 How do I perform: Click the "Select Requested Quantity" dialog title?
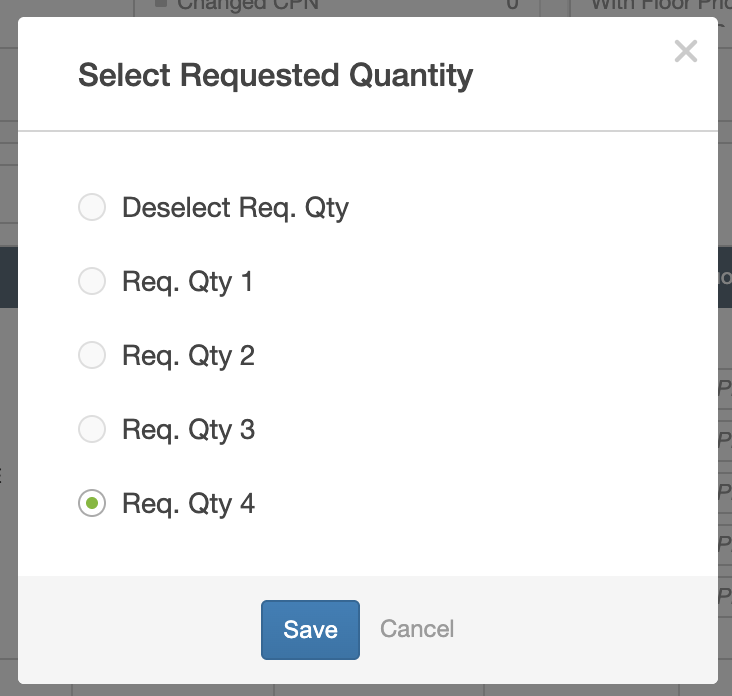click(275, 75)
